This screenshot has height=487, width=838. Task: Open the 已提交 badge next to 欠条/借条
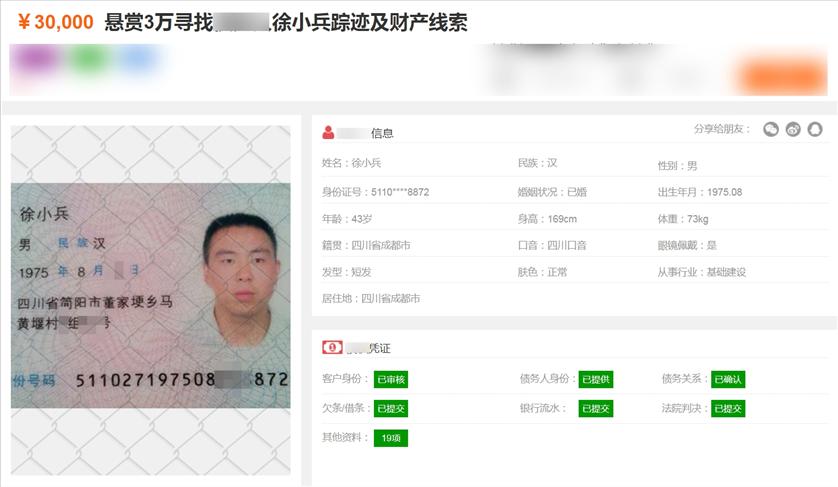391,408
